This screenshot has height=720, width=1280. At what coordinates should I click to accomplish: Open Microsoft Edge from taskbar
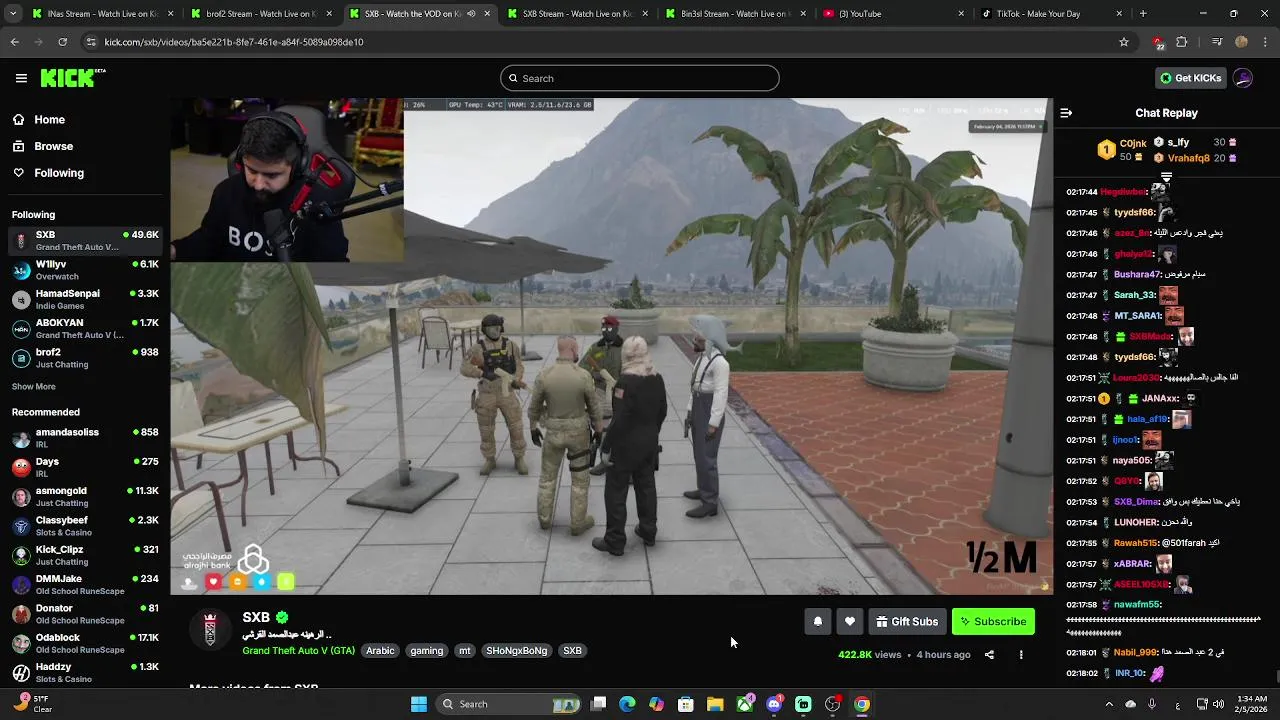pos(627,704)
